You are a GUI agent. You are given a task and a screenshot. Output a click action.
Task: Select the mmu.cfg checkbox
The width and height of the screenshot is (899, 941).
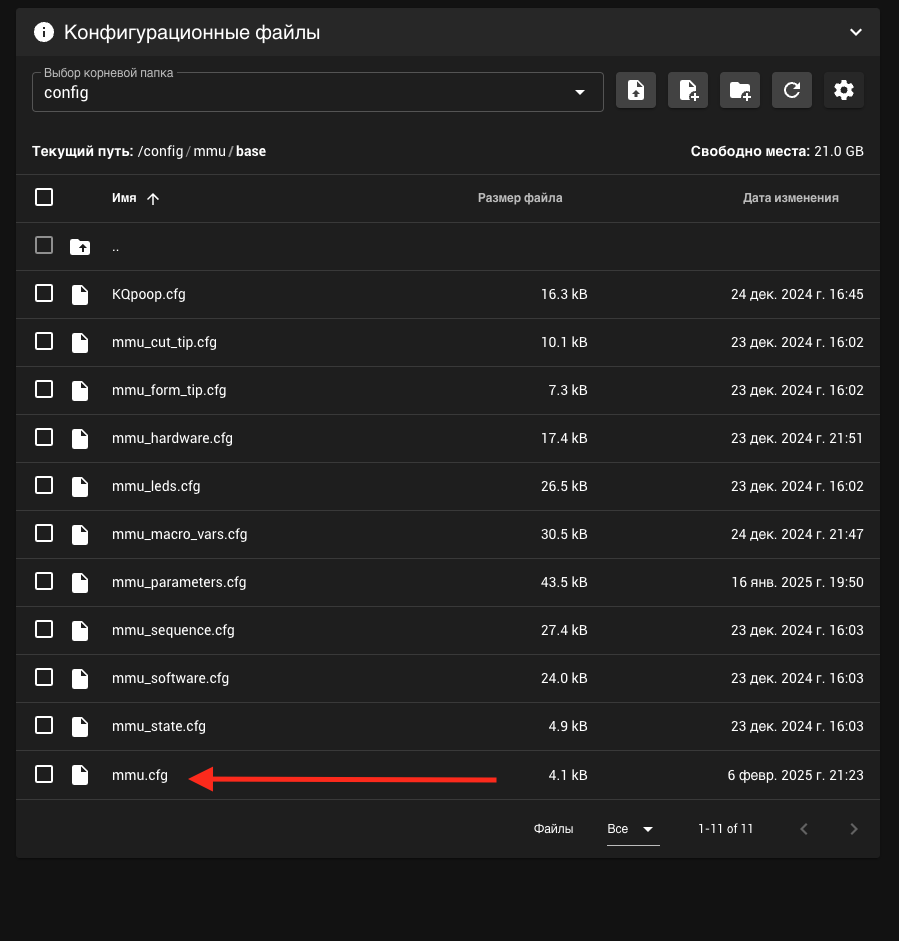point(44,774)
